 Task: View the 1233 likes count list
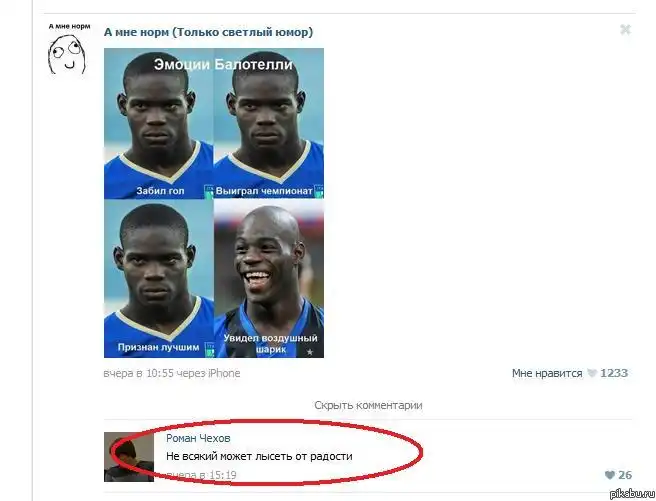pyautogui.click(x=614, y=373)
